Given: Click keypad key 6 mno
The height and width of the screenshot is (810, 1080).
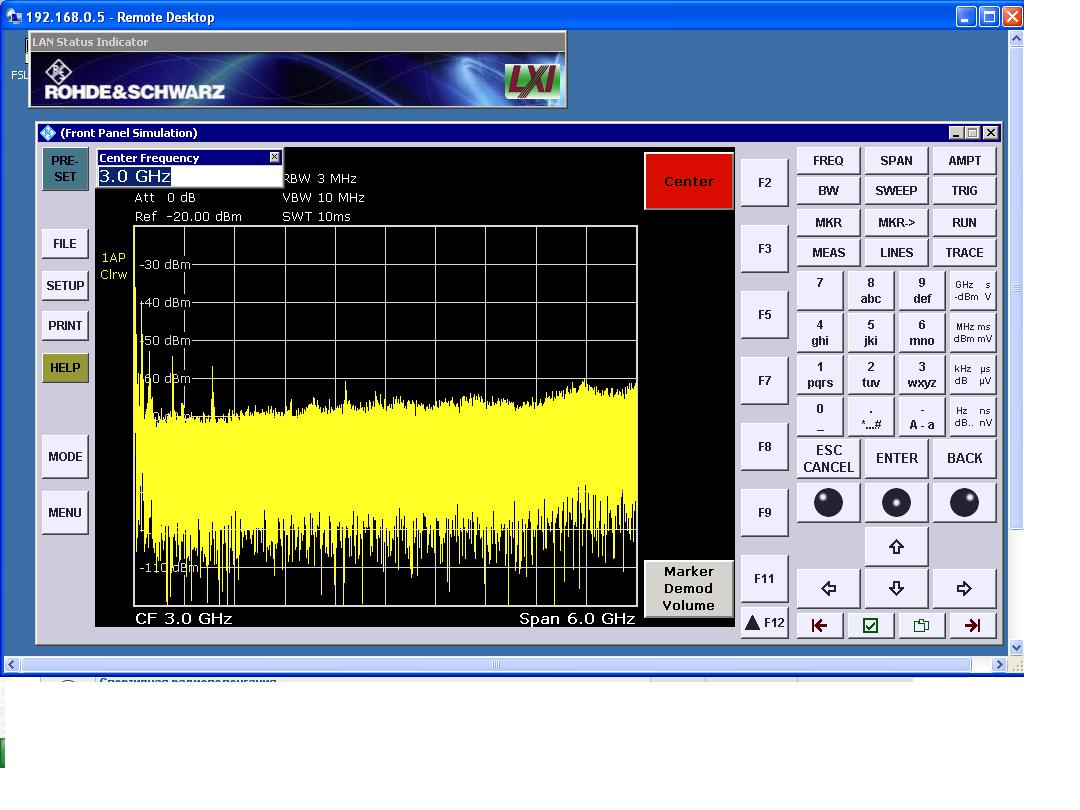Looking at the screenshot, I should tap(922, 332).
